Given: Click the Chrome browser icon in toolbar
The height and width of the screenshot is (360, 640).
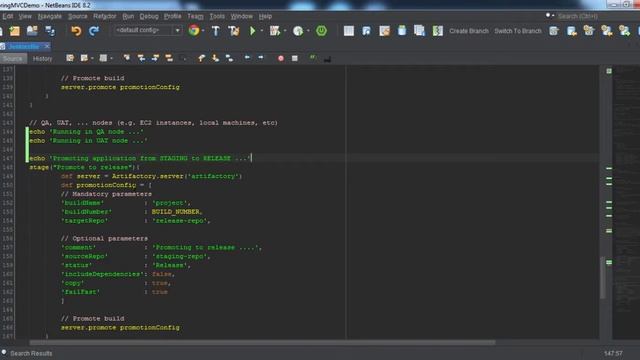Looking at the screenshot, I should point(194,30).
